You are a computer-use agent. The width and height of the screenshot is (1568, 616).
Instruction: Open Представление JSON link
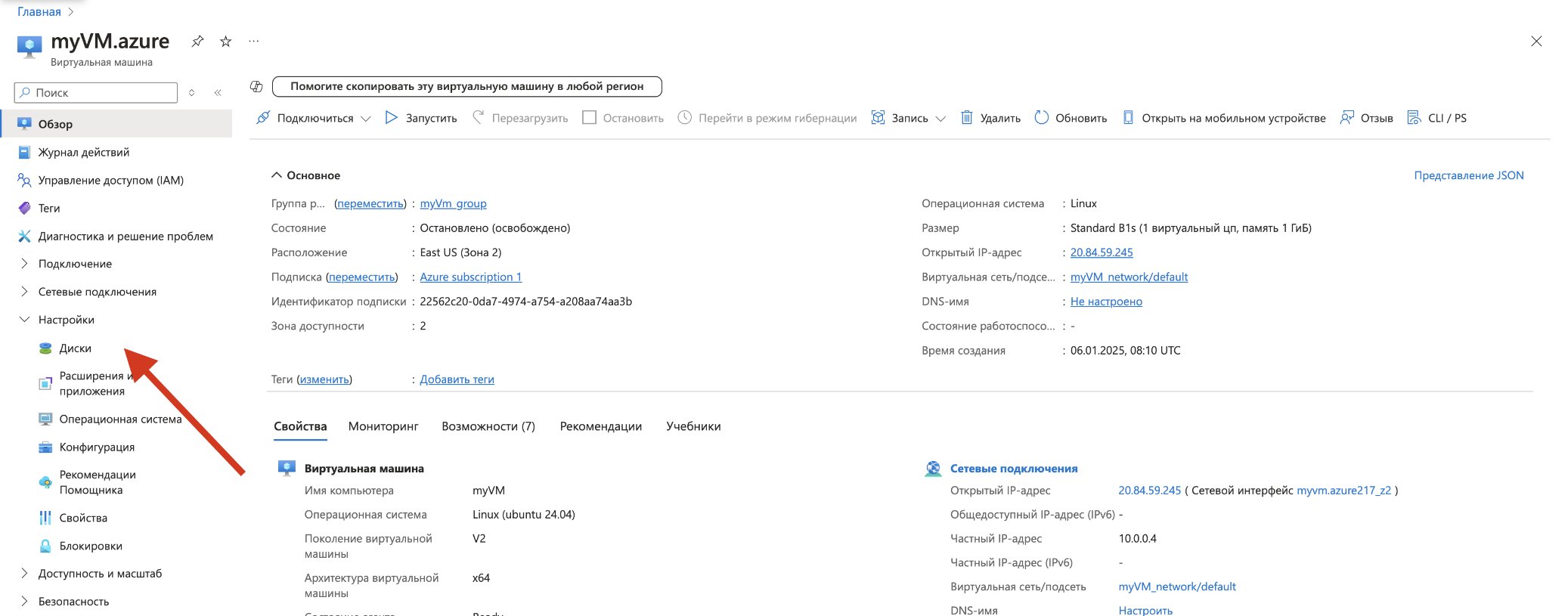tap(1468, 175)
